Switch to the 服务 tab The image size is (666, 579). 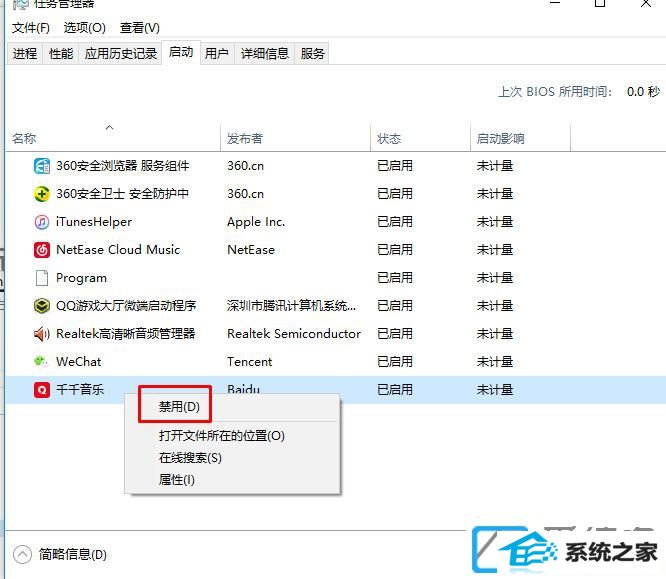pyautogui.click(x=312, y=54)
